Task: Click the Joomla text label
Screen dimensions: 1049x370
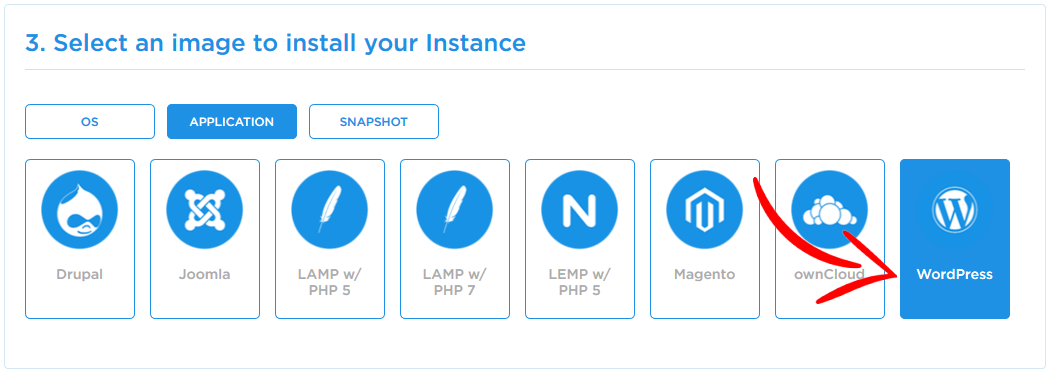Action: (205, 274)
